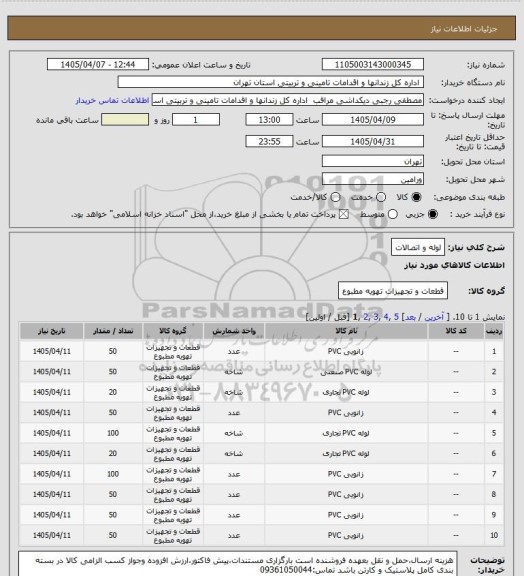
Task: Click the response deadline date 1405/04/09
Action: tap(373, 120)
